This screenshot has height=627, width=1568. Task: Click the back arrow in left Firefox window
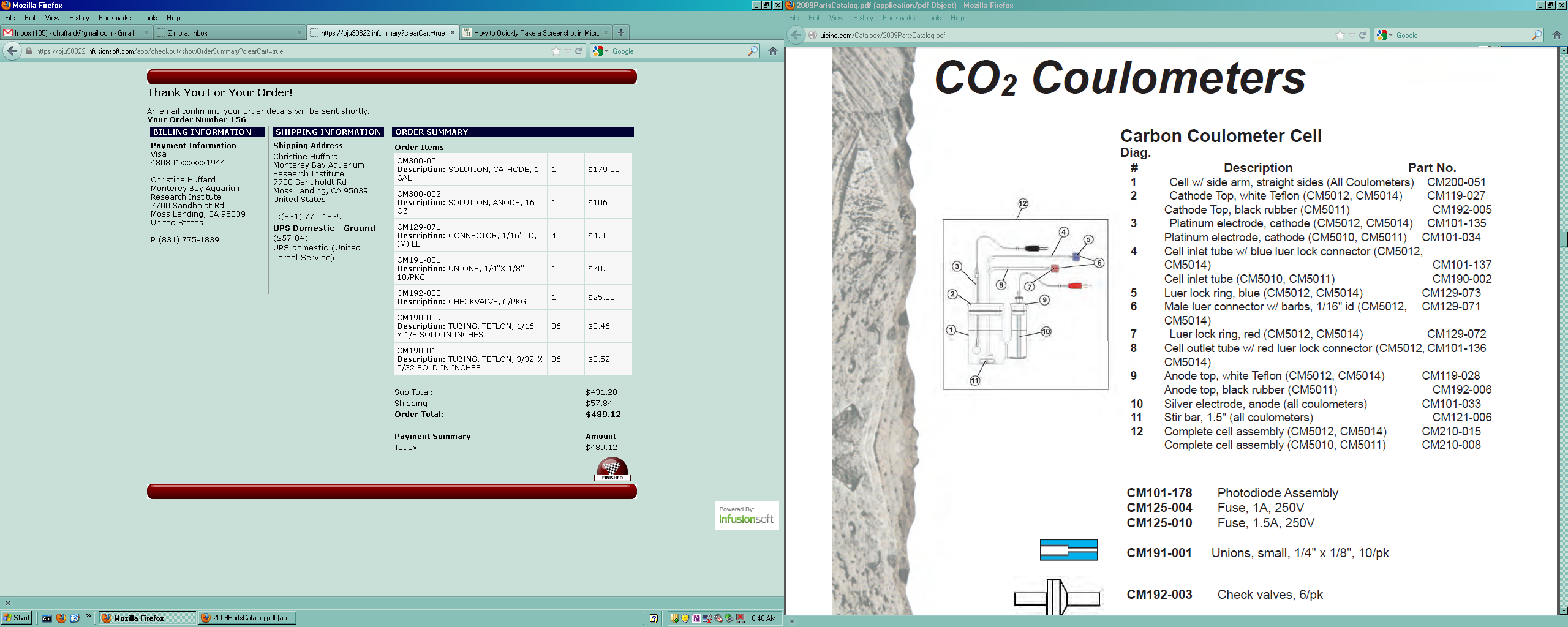click(x=12, y=51)
